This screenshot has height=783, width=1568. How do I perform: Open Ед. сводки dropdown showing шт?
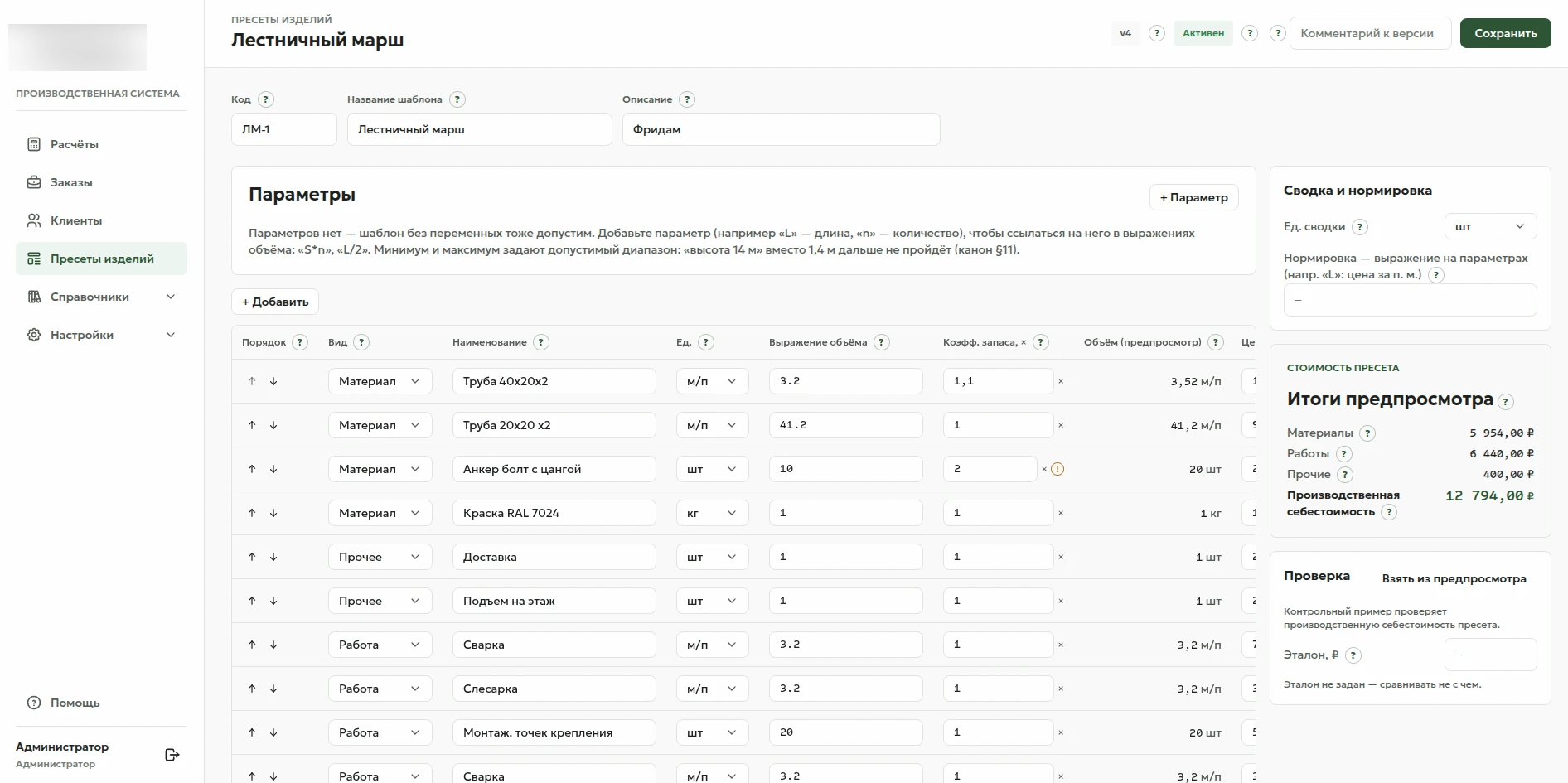click(x=1490, y=226)
